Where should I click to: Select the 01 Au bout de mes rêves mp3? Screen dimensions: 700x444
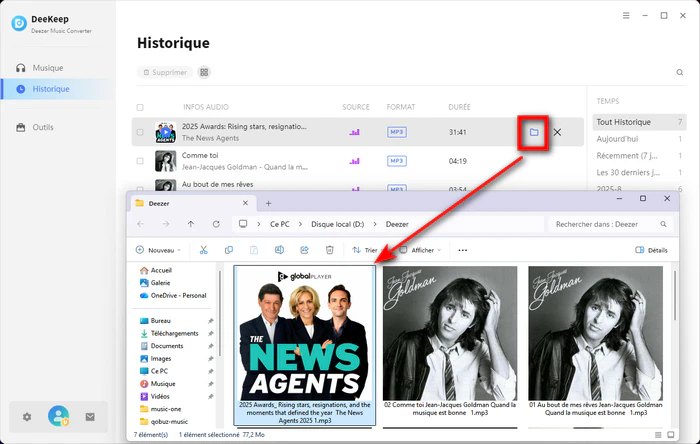(596, 342)
